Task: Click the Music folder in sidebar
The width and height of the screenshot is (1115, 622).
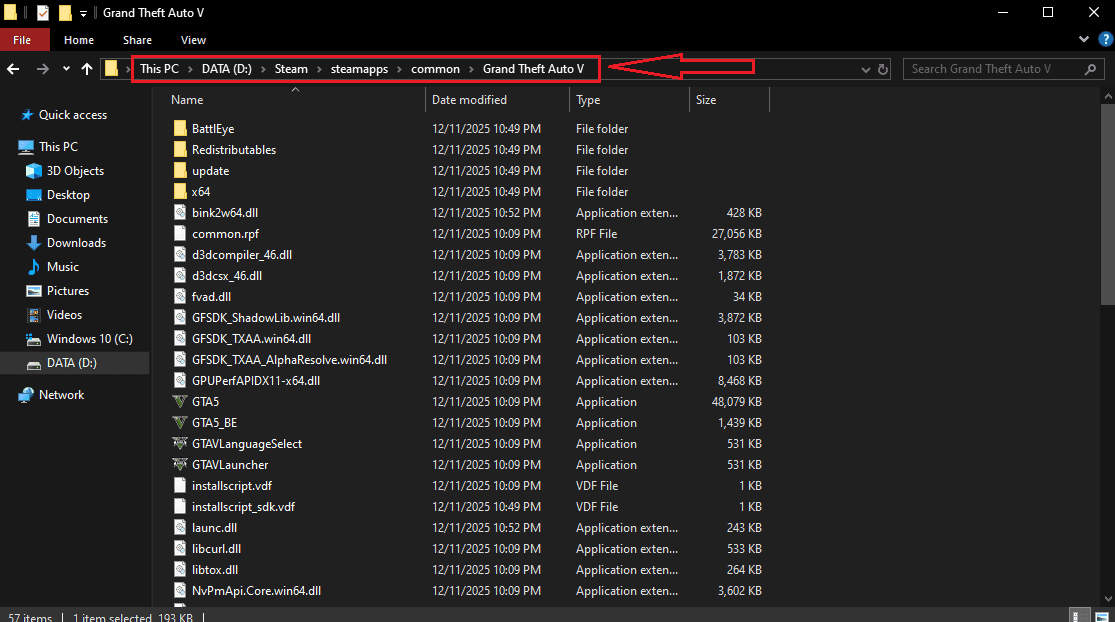Action: 62,267
